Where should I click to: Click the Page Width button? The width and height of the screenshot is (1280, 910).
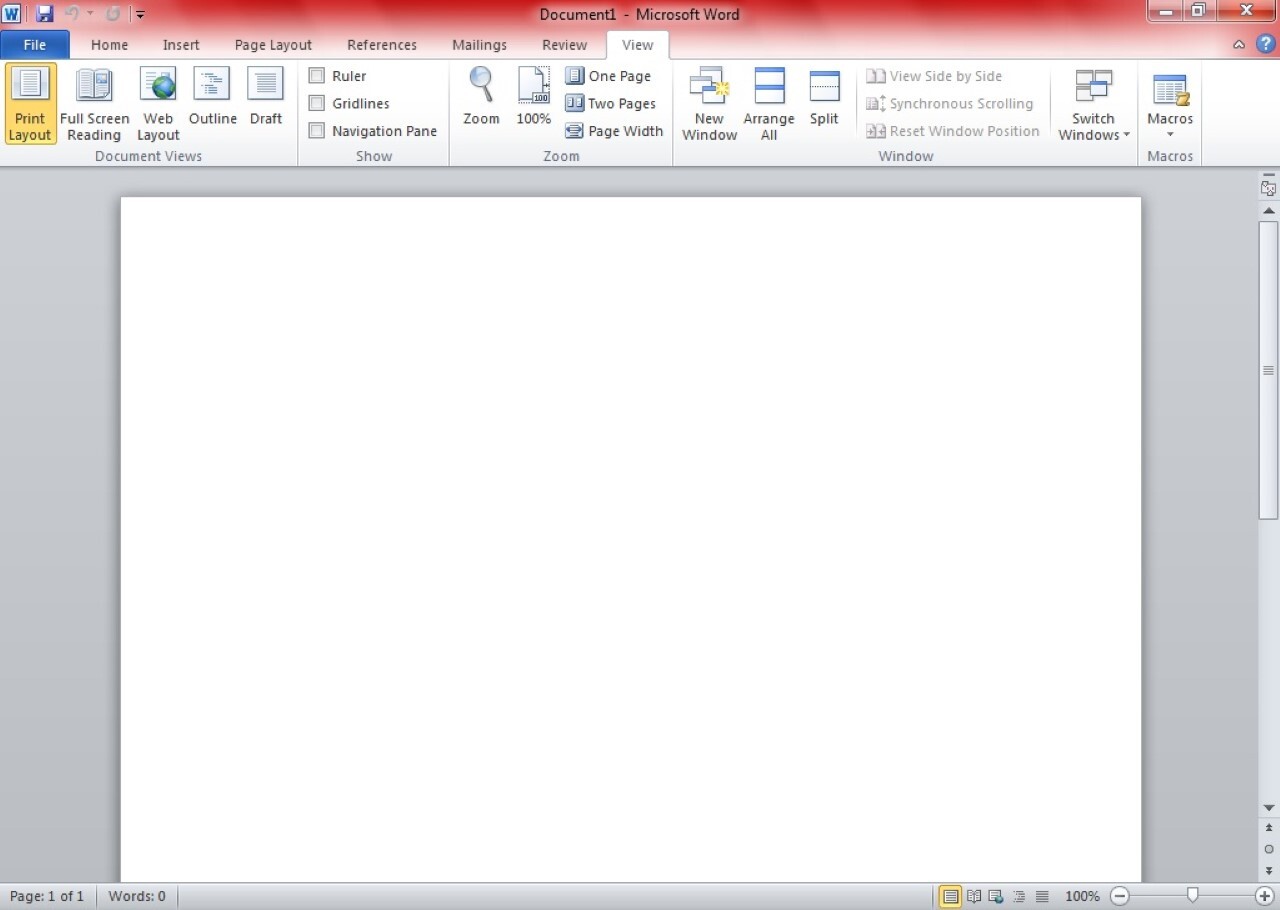click(614, 131)
